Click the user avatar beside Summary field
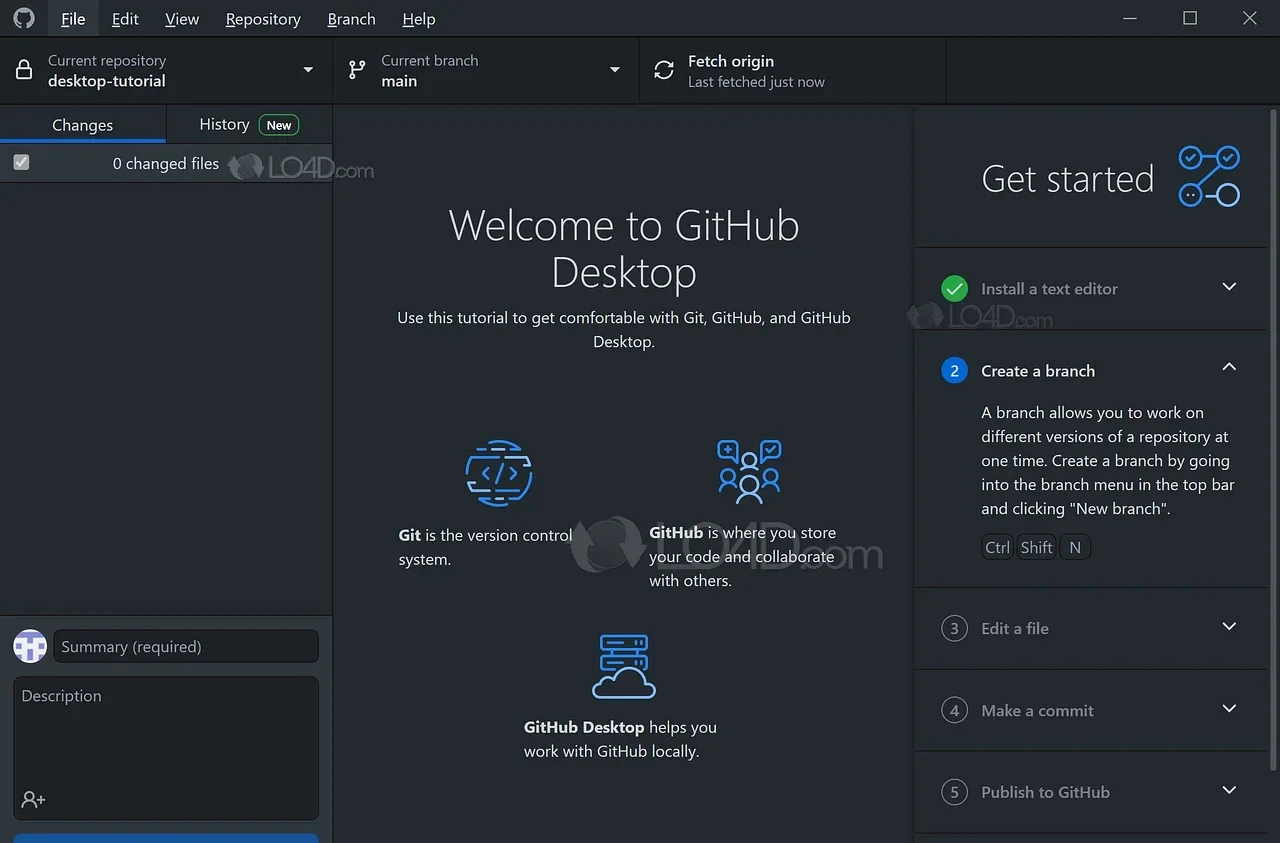Screen dimensions: 1280x843 (x=29, y=646)
